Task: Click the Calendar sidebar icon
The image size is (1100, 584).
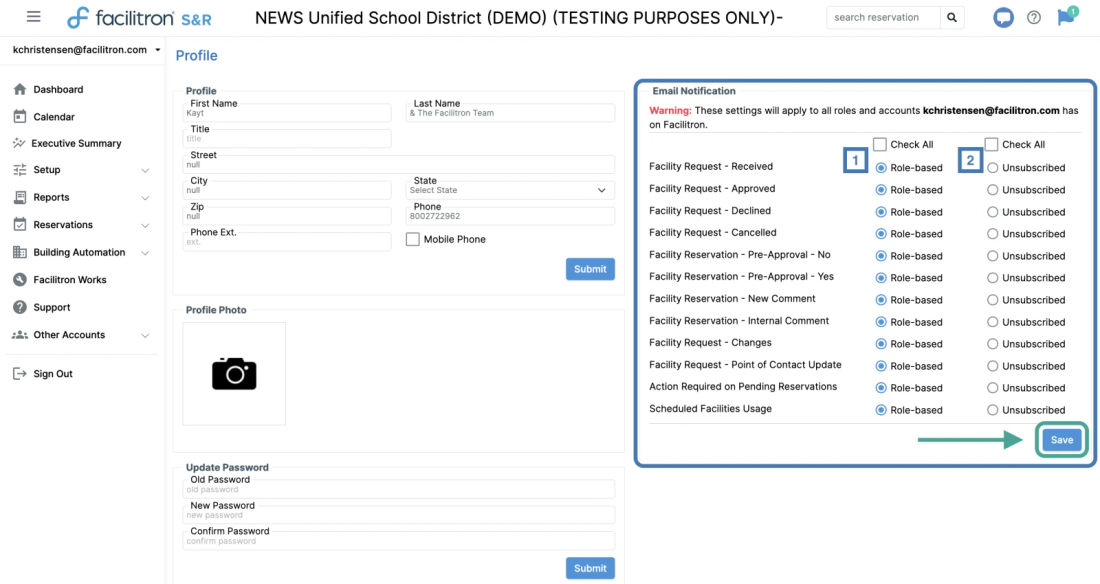Action: (x=20, y=117)
